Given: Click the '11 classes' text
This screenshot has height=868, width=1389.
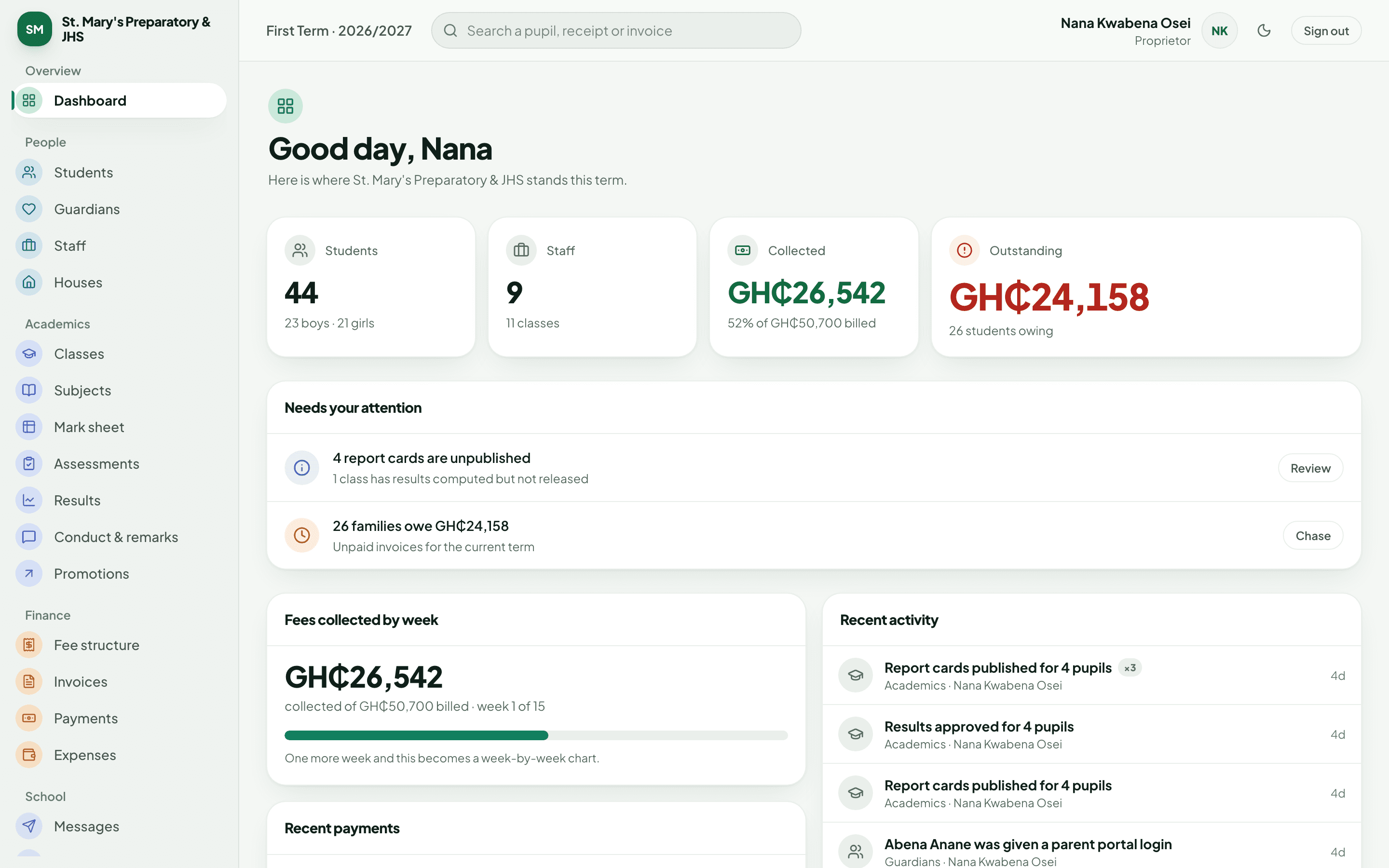Looking at the screenshot, I should coord(532,323).
